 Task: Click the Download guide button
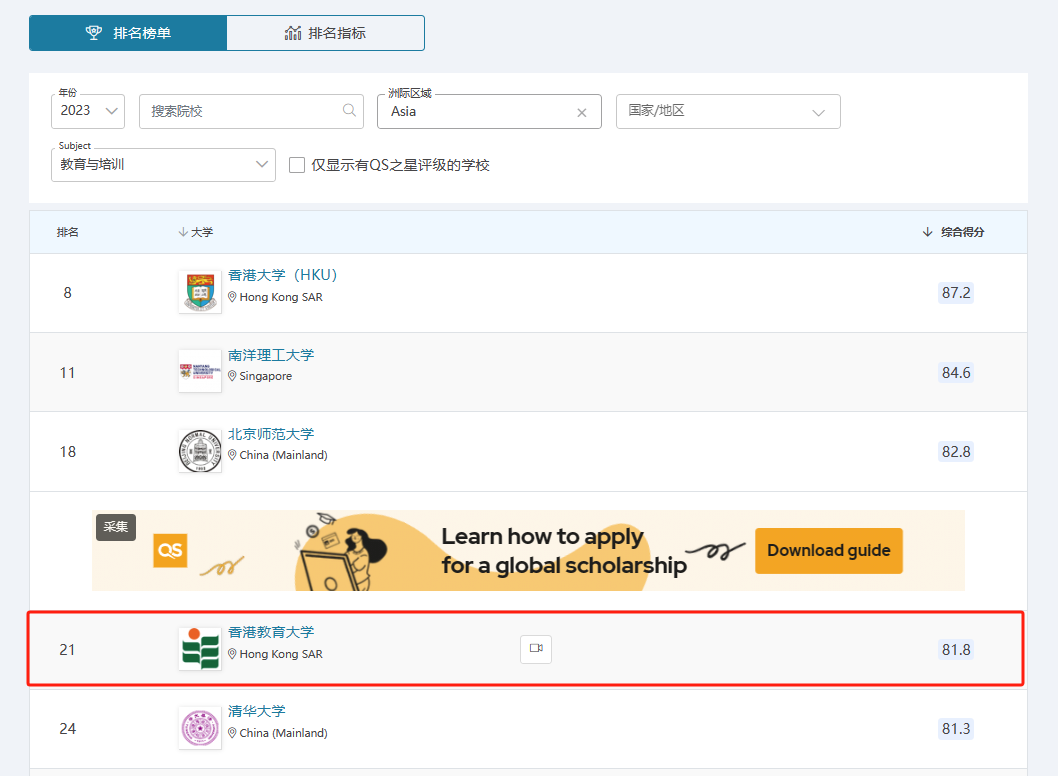point(829,551)
